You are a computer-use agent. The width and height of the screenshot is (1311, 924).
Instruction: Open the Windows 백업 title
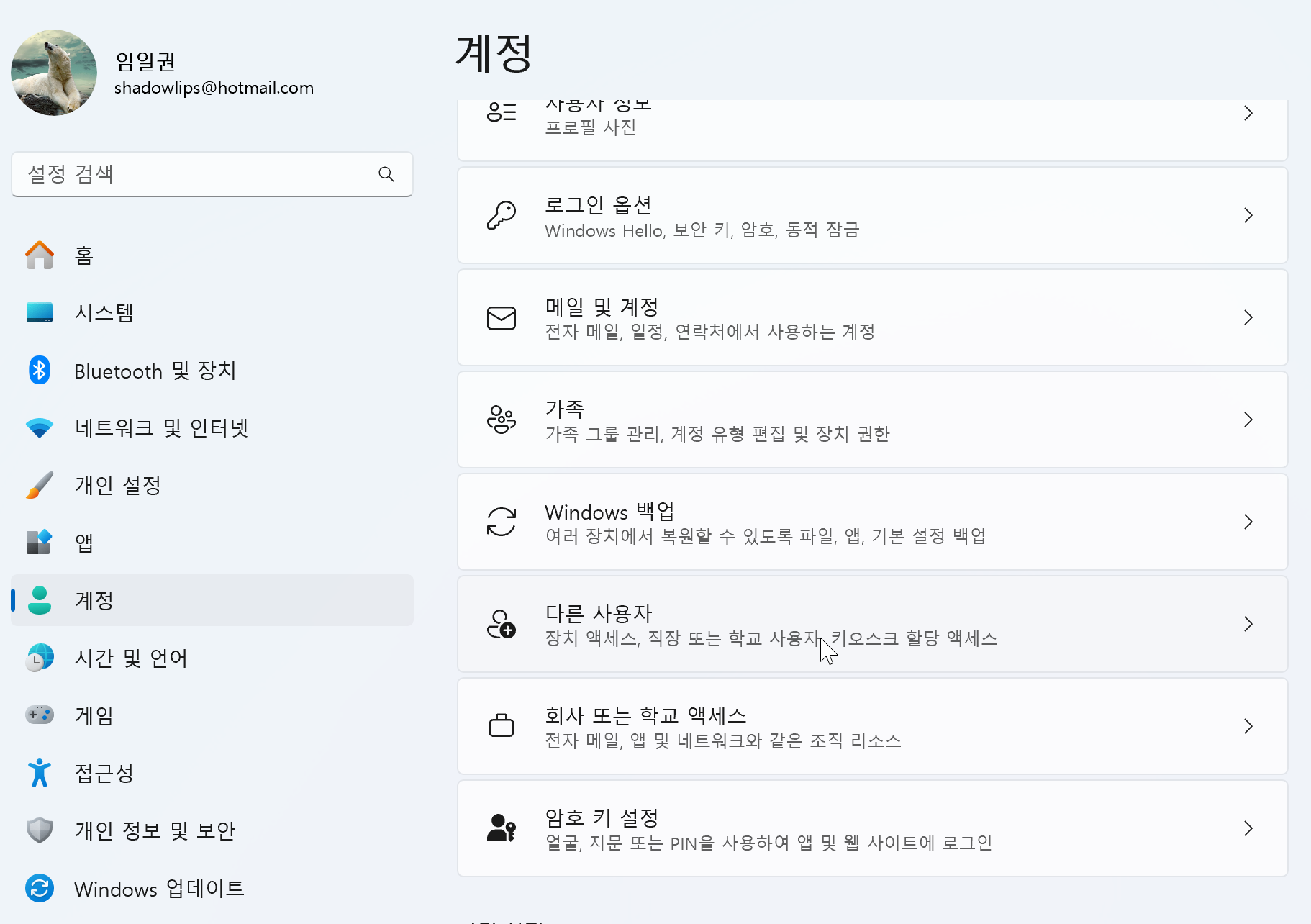click(609, 512)
